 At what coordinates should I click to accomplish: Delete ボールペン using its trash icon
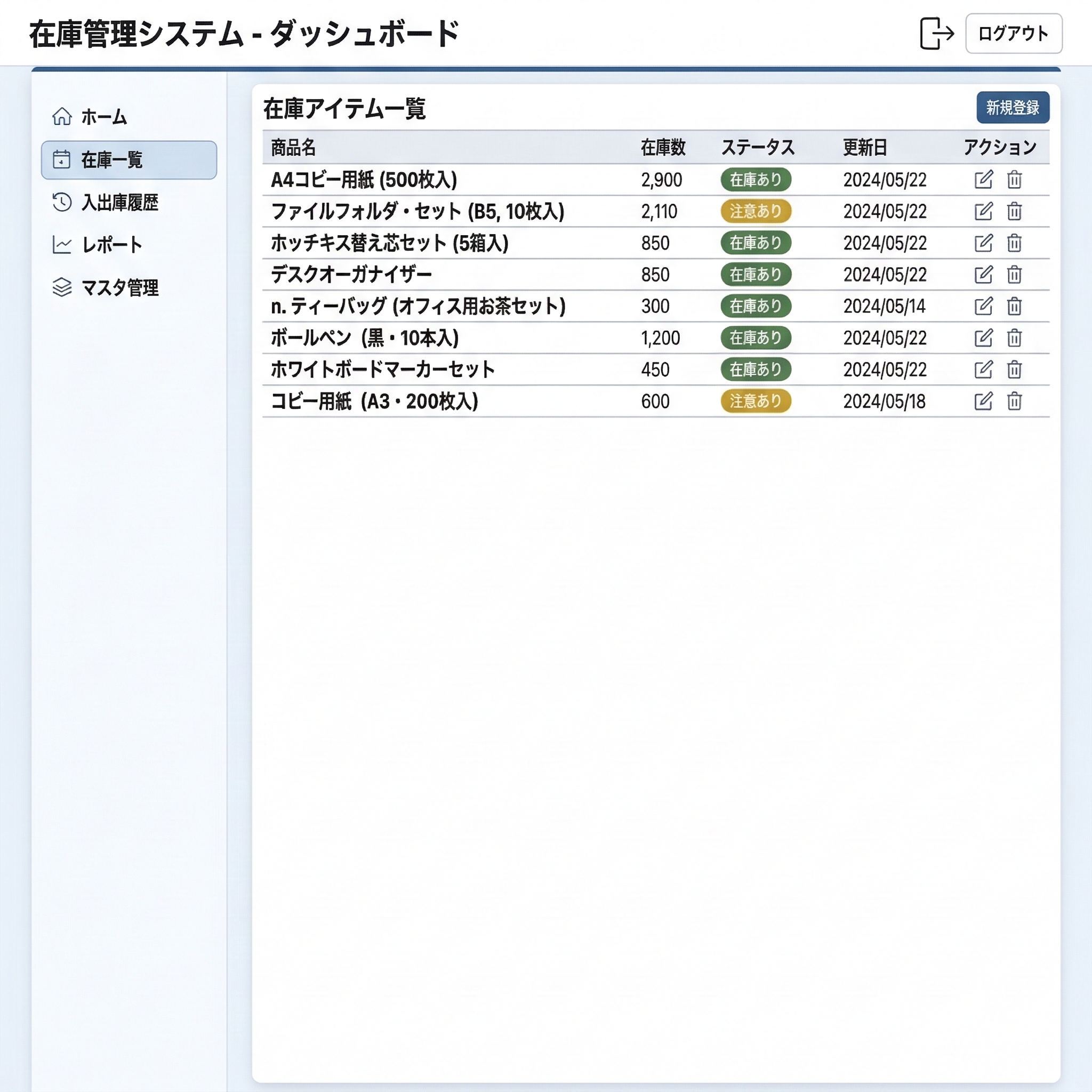coord(1015,338)
